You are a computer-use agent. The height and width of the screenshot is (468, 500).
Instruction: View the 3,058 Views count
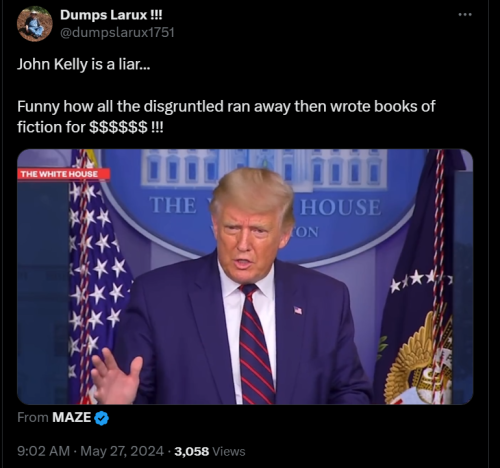[x=210, y=451]
